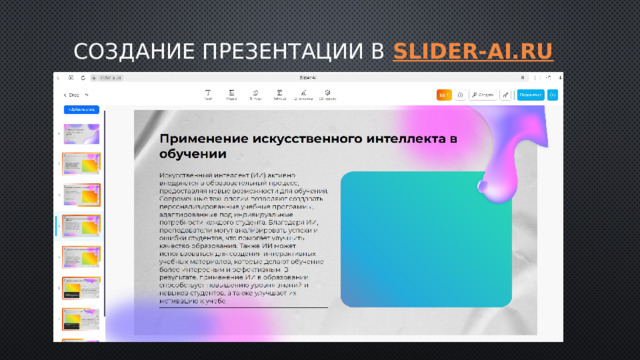
Task: Select the Text tool in the editor toolbar
Action: coord(208,95)
